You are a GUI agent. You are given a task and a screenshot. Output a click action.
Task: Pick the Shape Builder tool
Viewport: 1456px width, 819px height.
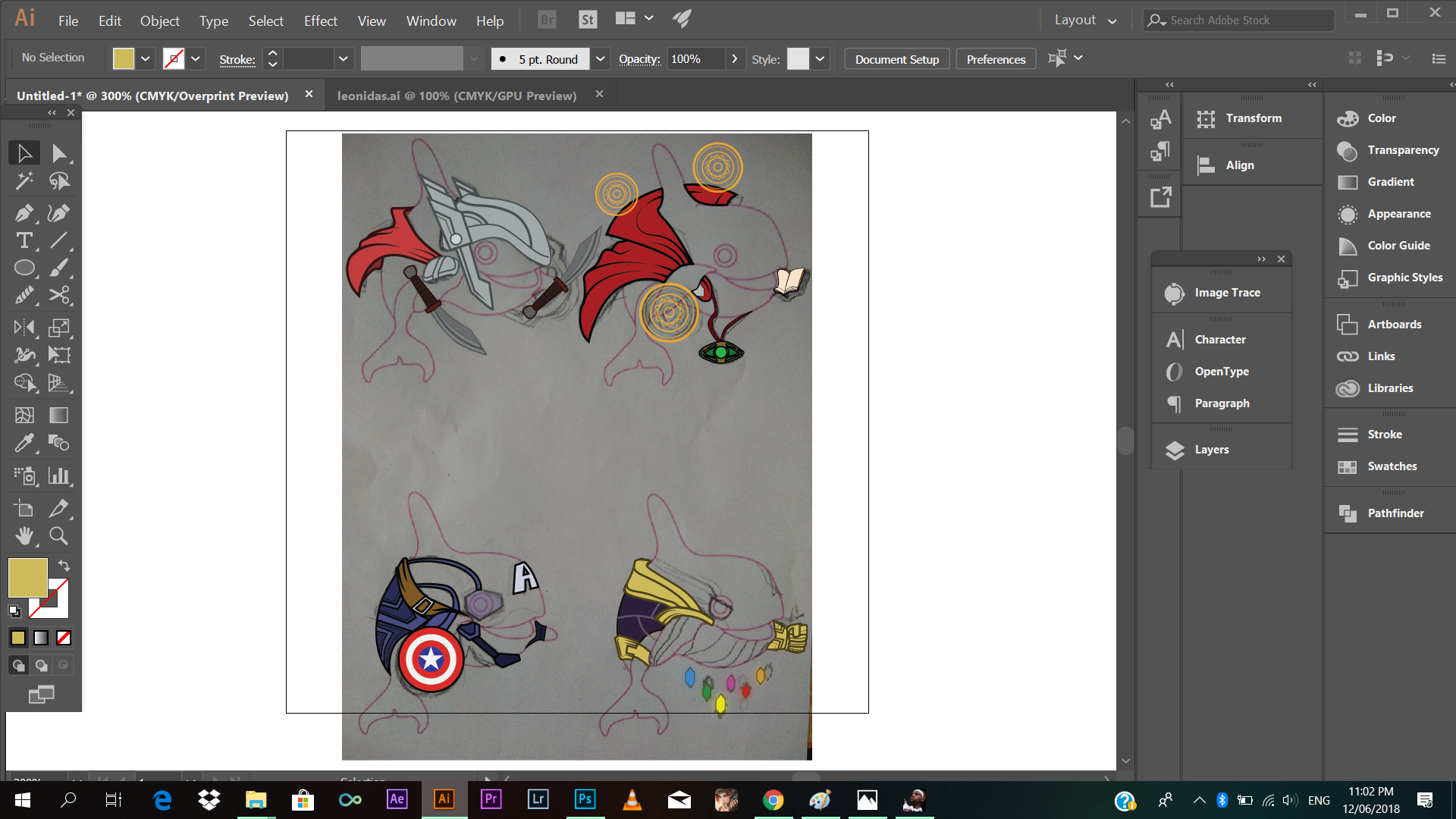(x=24, y=382)
